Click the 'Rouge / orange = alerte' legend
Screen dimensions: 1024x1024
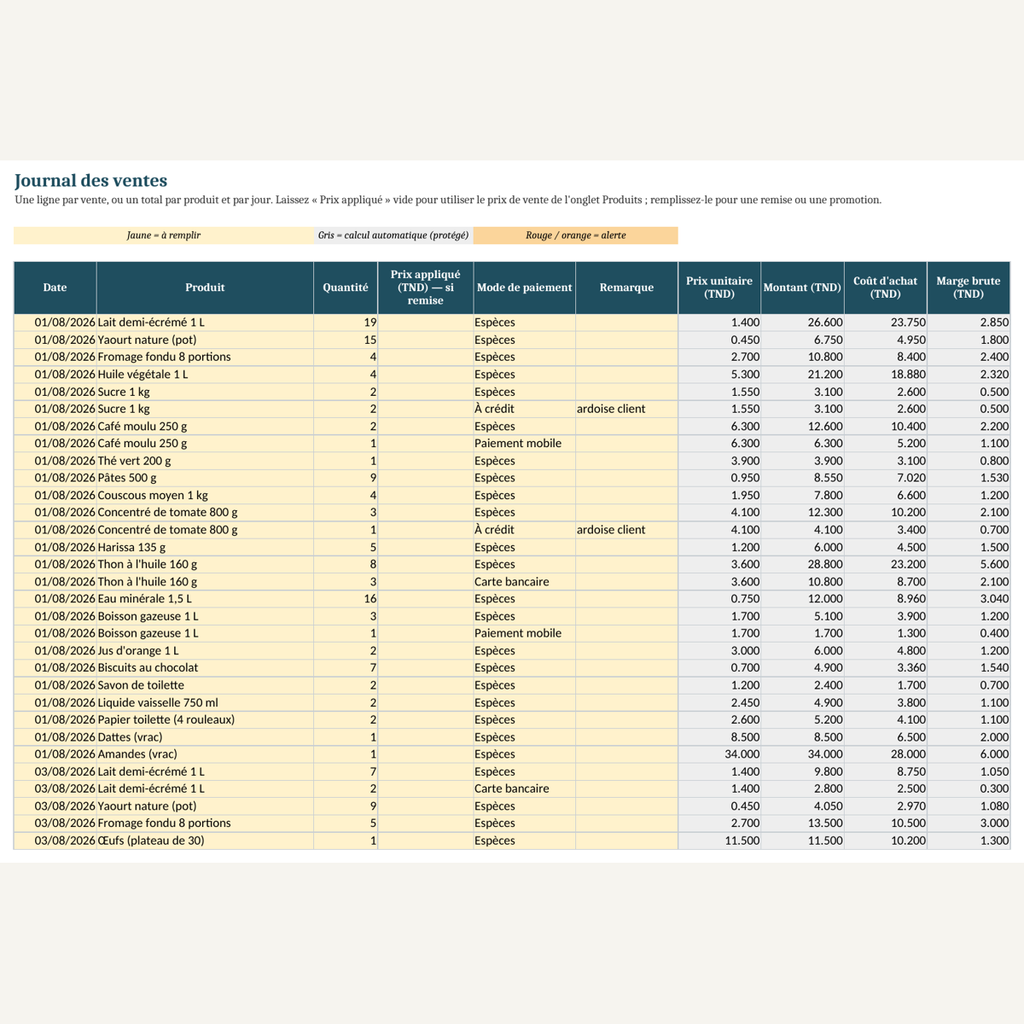[575, 235]
